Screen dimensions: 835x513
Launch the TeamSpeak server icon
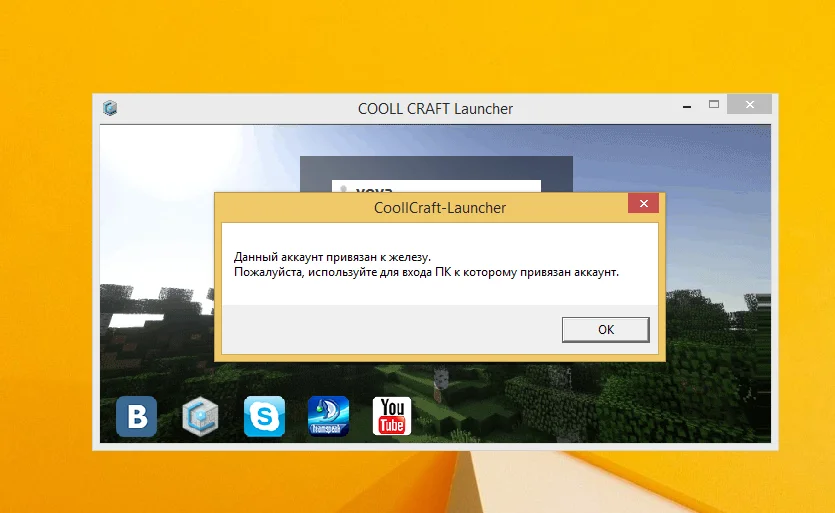coord(328,416)
